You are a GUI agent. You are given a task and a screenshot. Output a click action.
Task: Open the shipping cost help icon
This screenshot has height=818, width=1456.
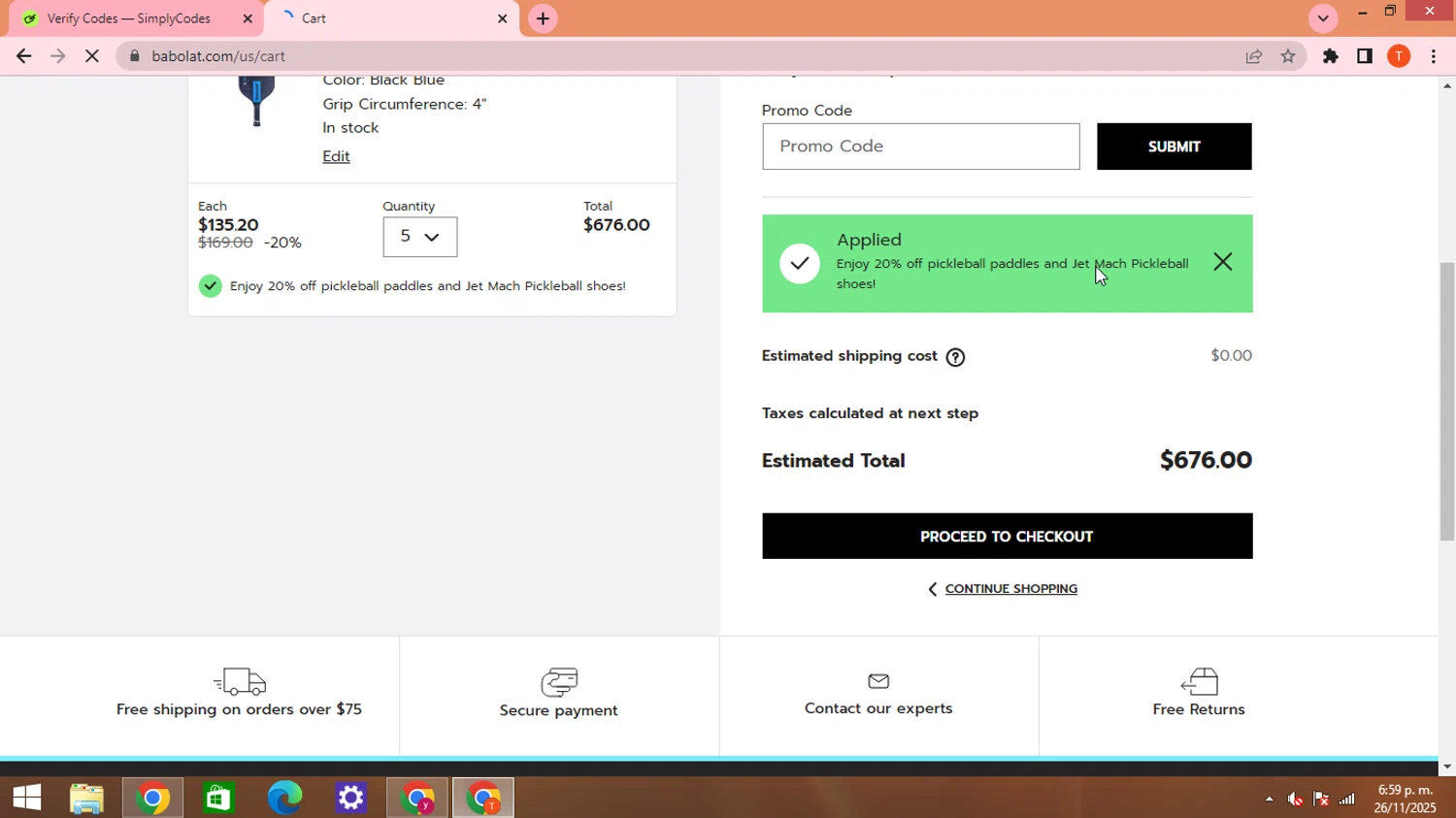(x=955, y=357)
